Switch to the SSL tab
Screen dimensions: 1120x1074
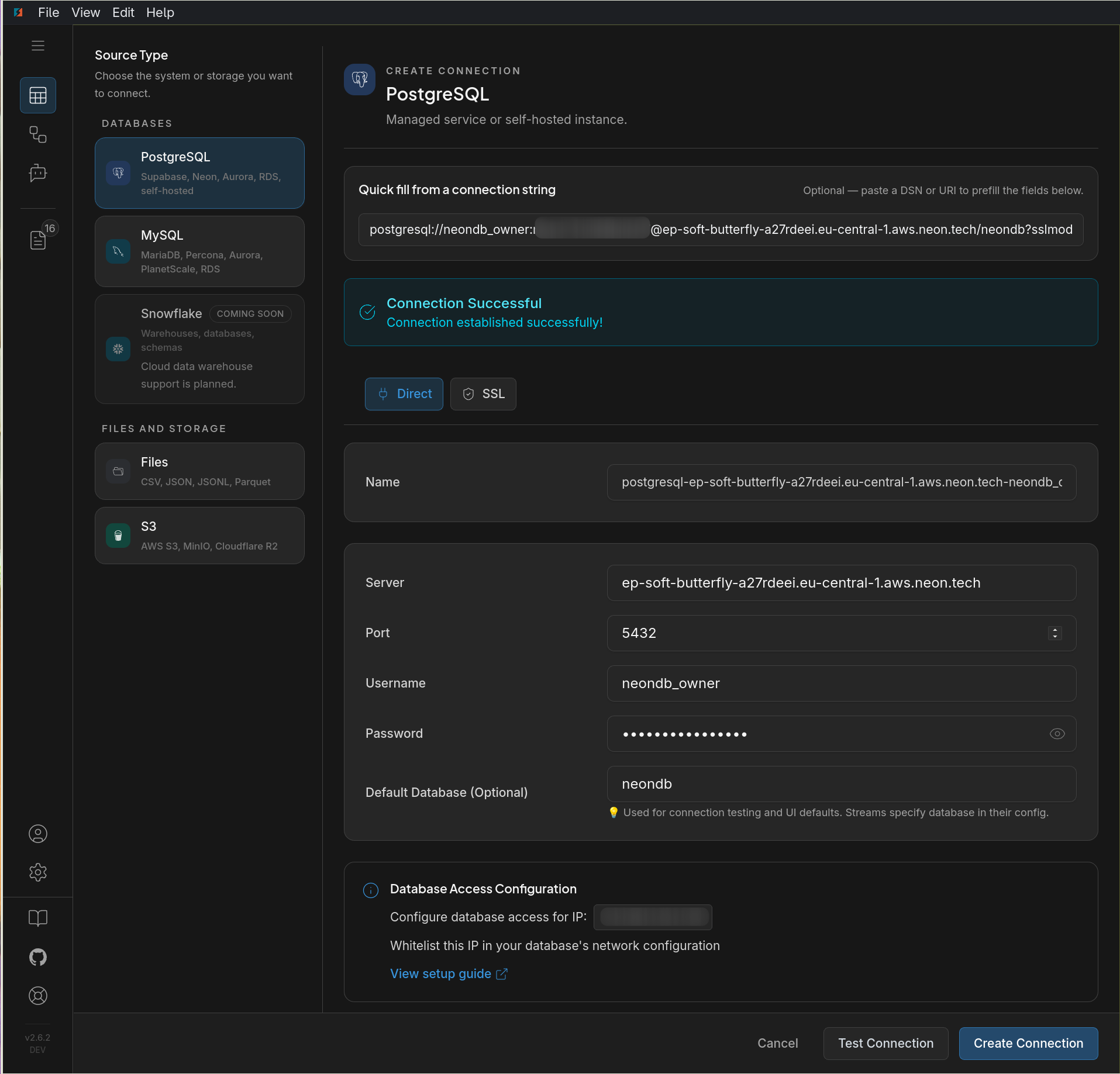483,394
